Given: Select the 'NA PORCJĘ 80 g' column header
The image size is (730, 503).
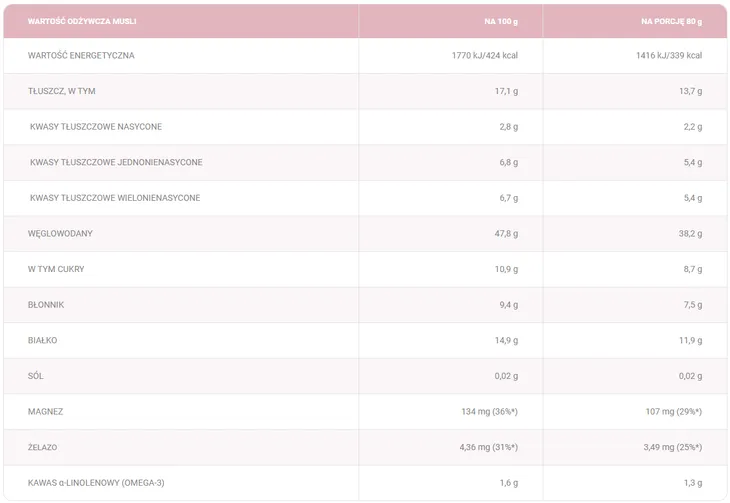Looking at the screenshot, I should pyautogui.click(x=671, y=21).
